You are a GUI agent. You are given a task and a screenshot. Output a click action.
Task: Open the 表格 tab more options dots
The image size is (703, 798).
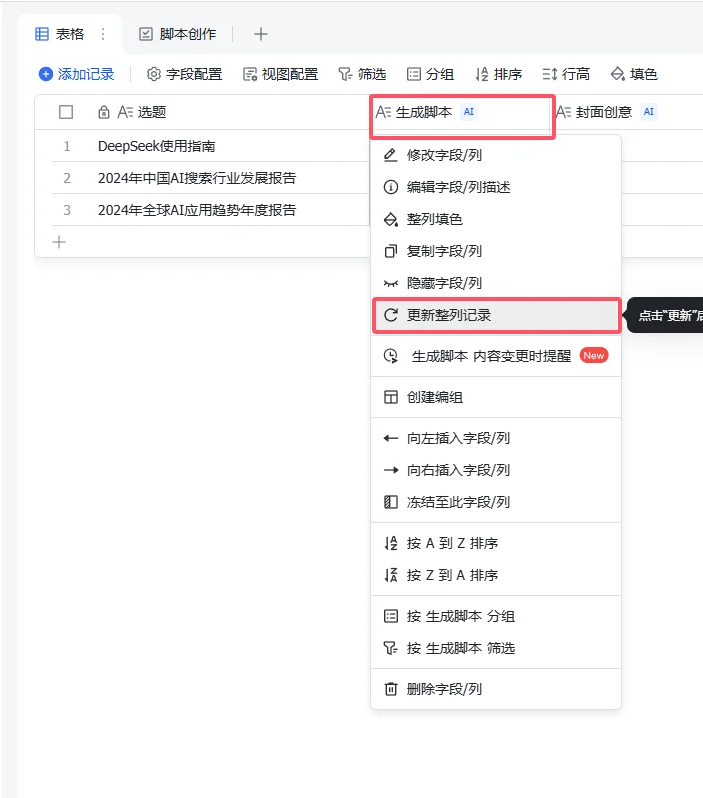pyautogui.click(x=103, y=34)
